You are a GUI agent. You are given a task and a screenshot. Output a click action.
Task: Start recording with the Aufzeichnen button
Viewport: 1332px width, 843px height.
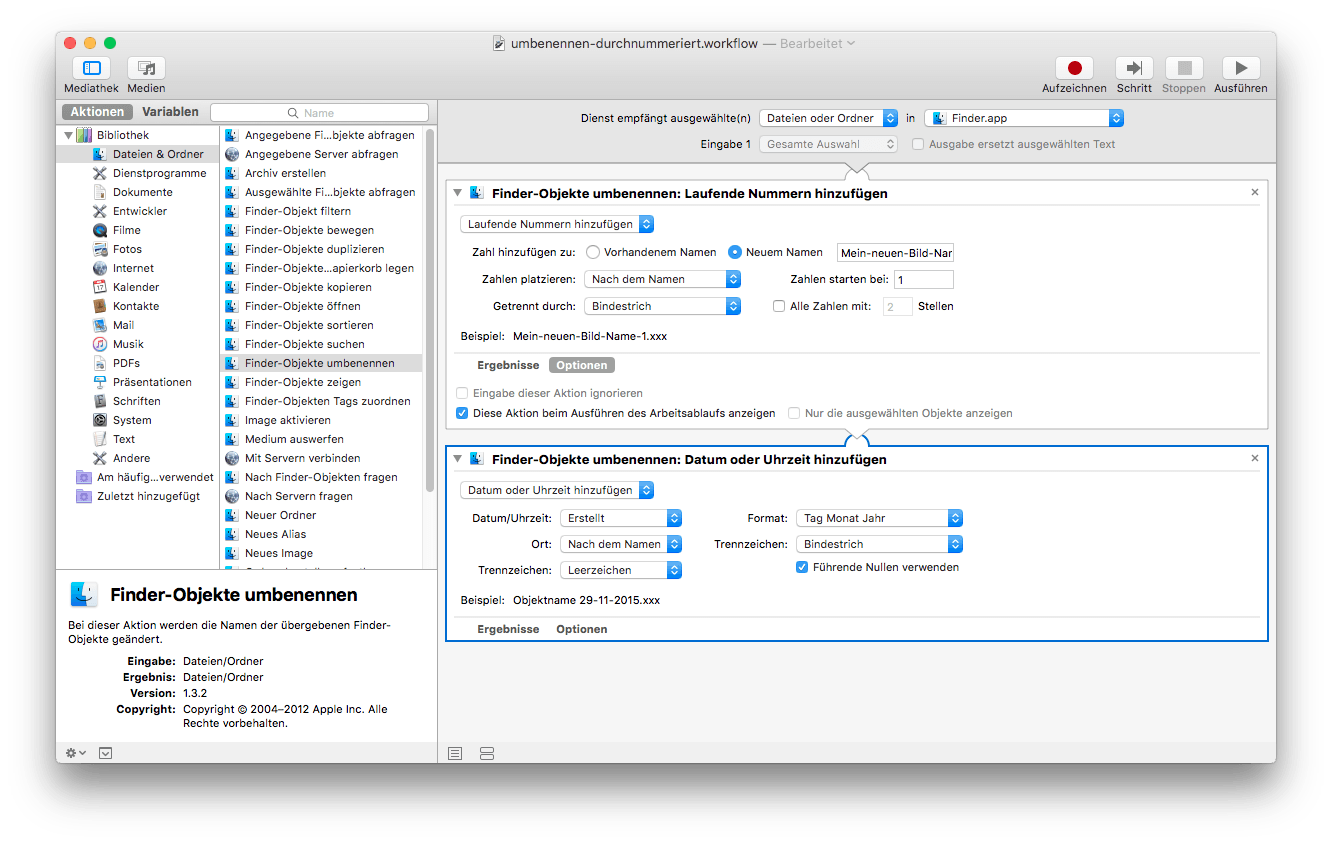pyautogui.click(x=1074, y=68)
